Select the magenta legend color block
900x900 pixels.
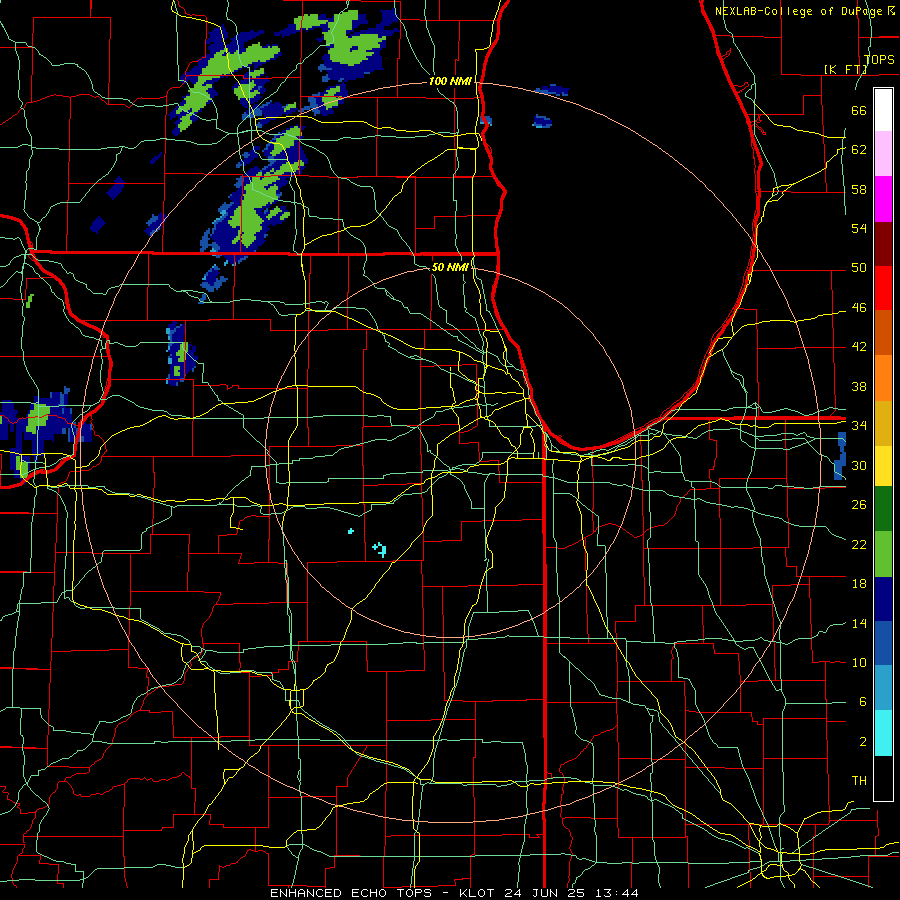pos(883,199)
